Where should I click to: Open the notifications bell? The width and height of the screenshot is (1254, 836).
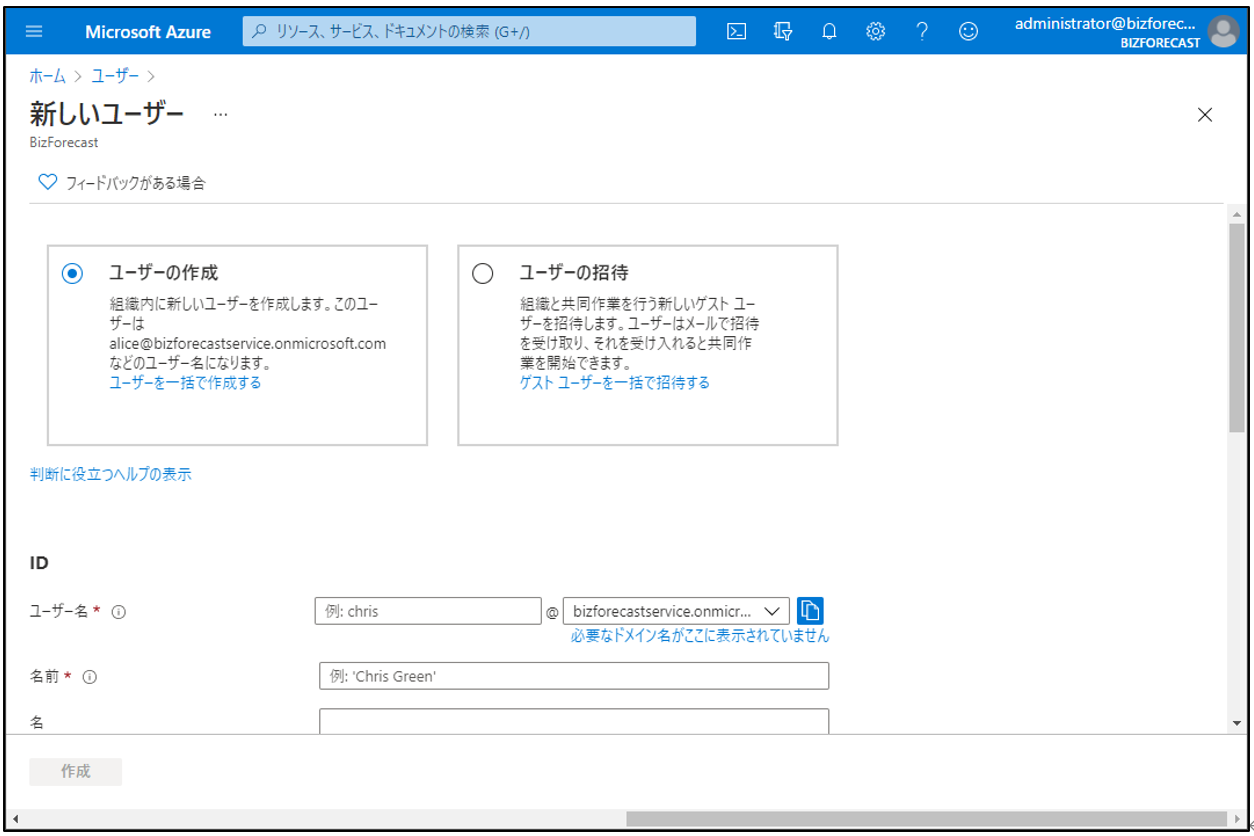tap(829, 31)
